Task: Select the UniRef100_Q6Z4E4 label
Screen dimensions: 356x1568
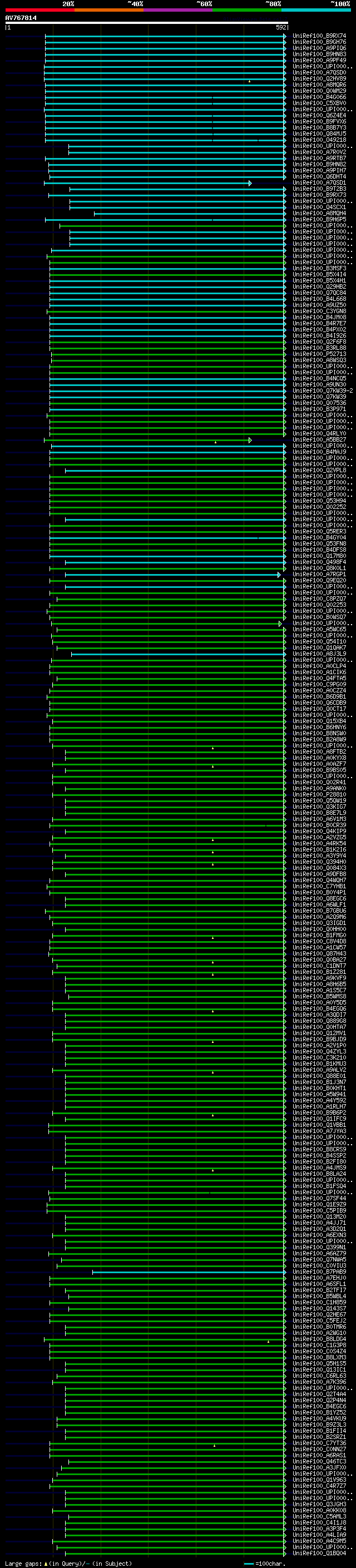Action: tap(319, 115)
